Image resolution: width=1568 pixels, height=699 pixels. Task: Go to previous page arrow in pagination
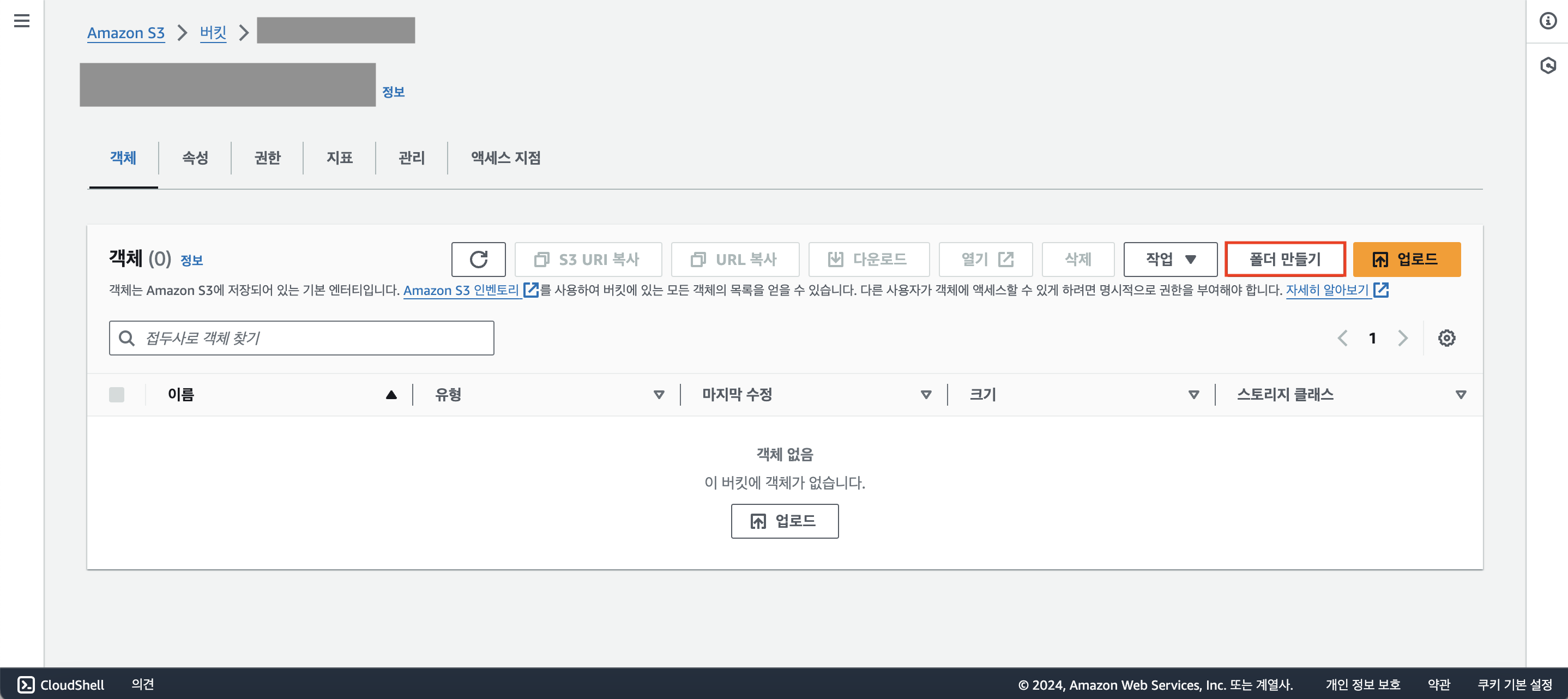[x=1342, y=338]
